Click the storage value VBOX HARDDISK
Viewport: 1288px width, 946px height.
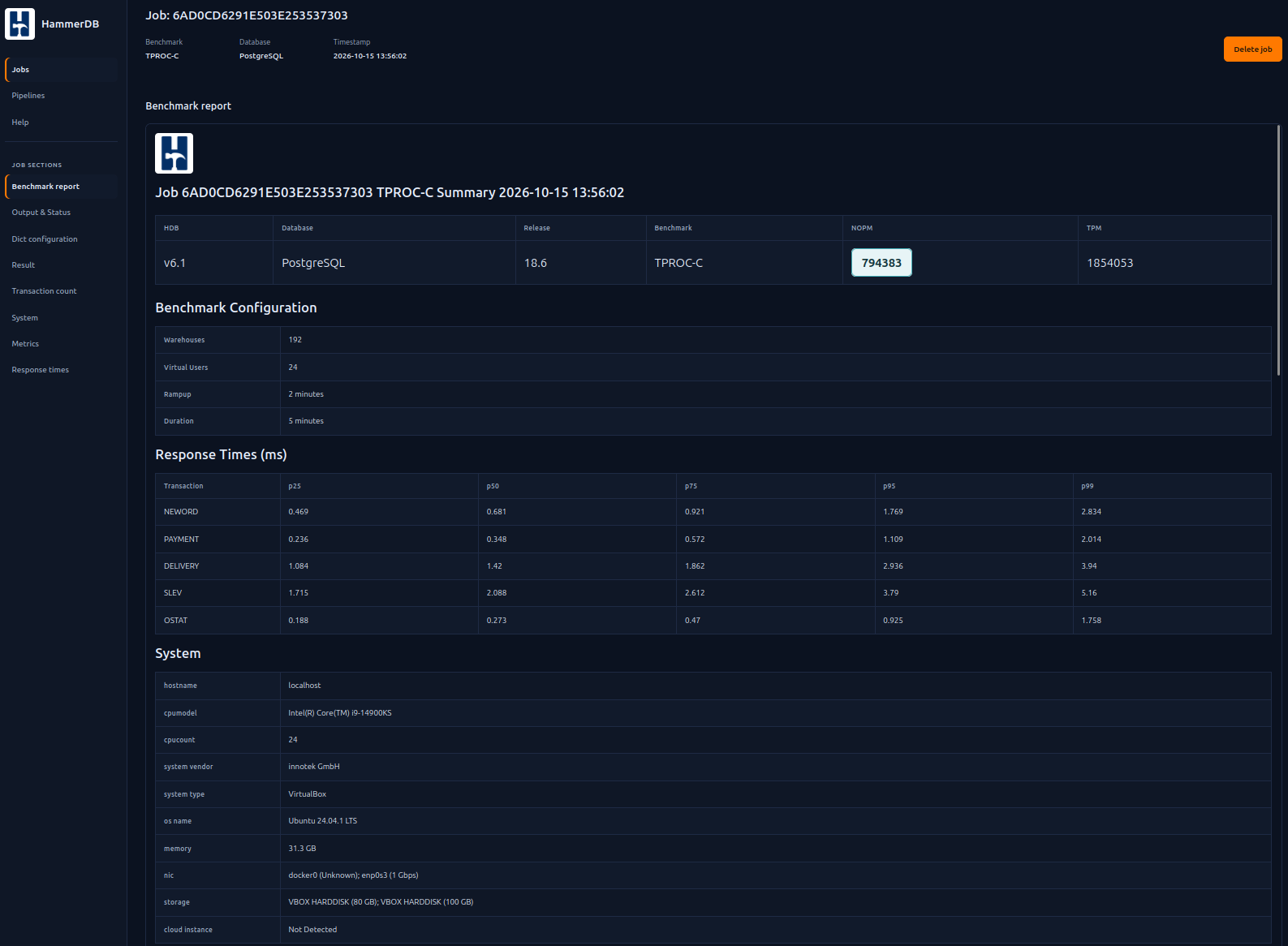coord(381,902)
